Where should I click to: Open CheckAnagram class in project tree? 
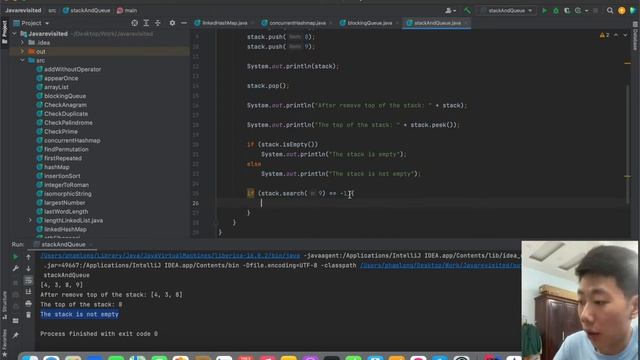pos(65,105)
